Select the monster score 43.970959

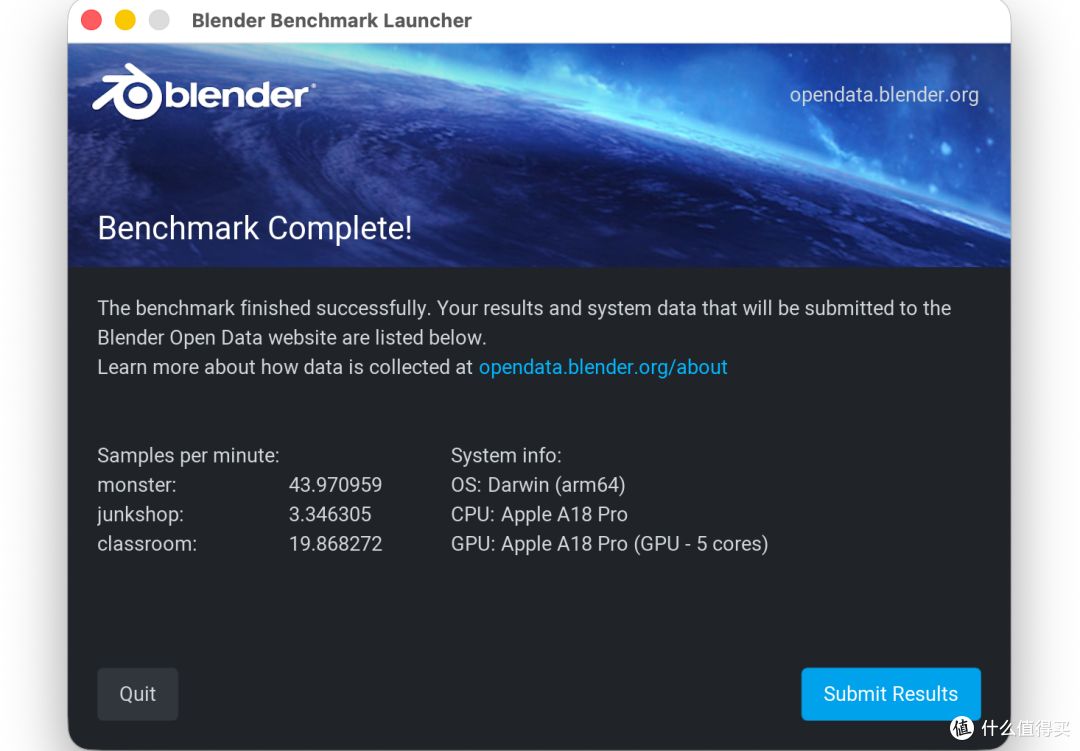tap(335, 485)
